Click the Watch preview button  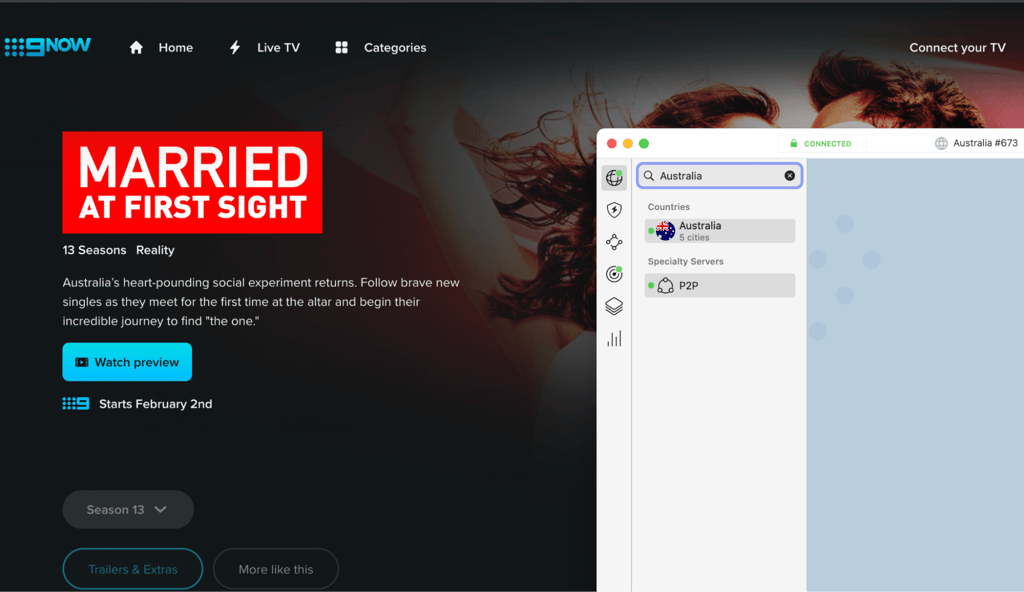click(x=127, y=362)
